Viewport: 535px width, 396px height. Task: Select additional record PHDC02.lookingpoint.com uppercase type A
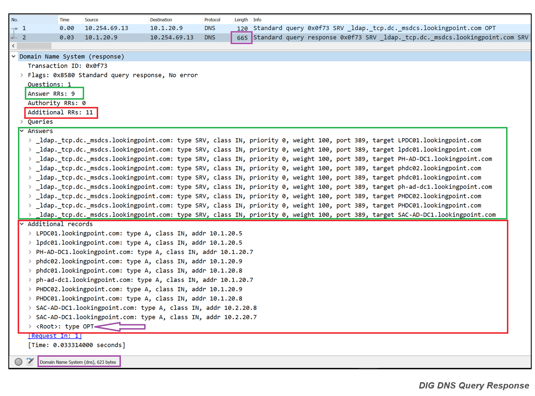coord(139,289)
